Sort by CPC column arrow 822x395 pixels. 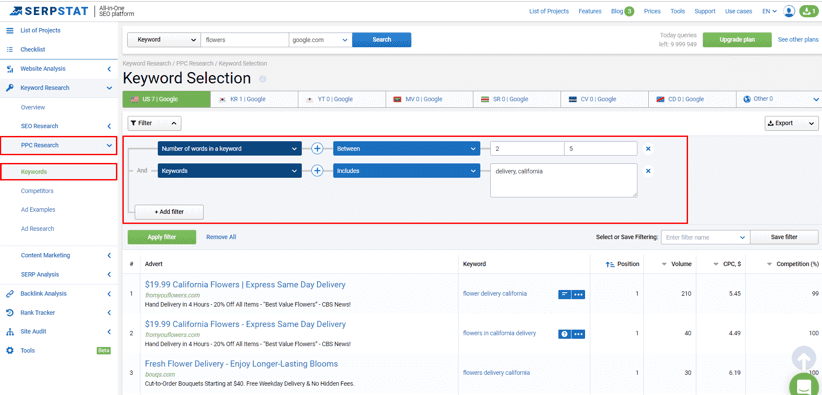click(716, 264)
